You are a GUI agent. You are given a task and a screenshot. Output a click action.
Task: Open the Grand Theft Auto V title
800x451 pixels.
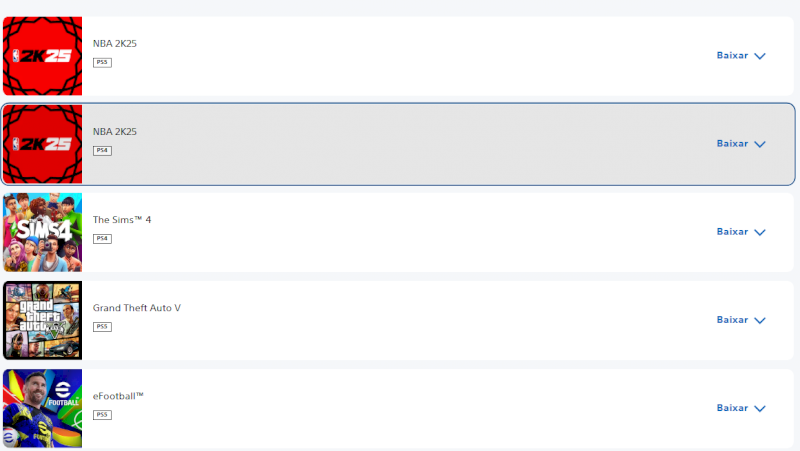point(137,307)
